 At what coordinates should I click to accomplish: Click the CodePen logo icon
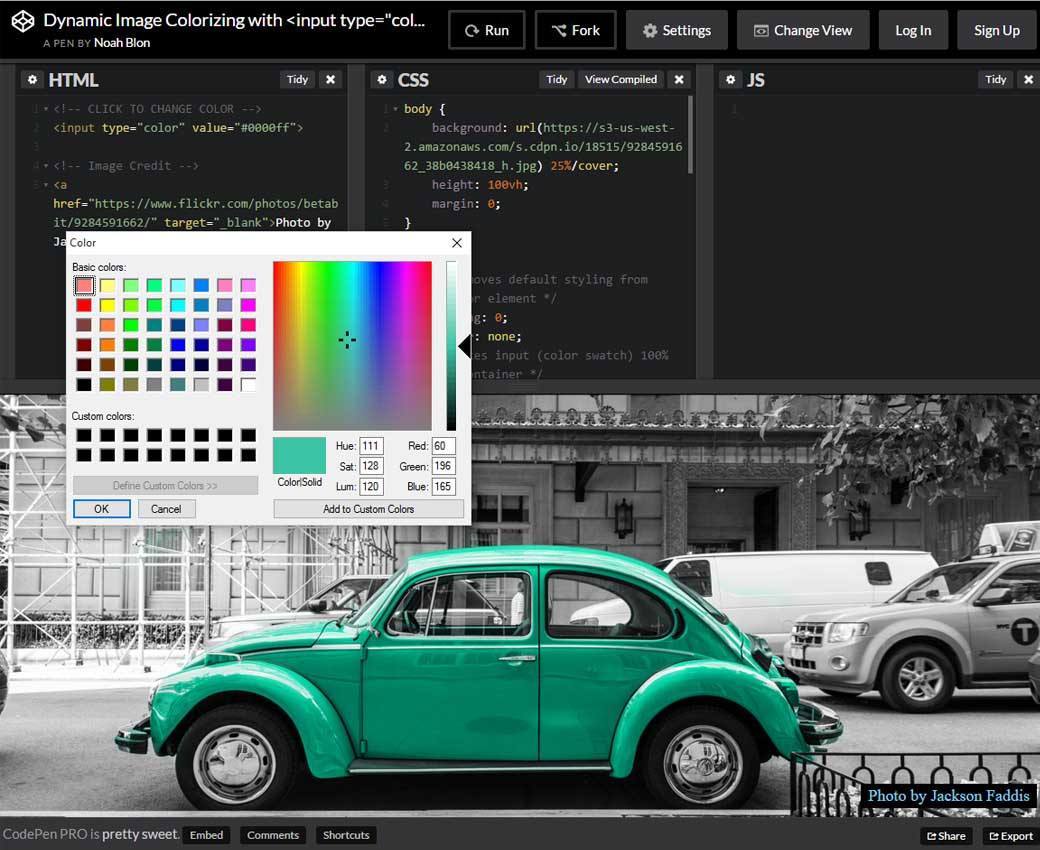[x=22, y=22]
